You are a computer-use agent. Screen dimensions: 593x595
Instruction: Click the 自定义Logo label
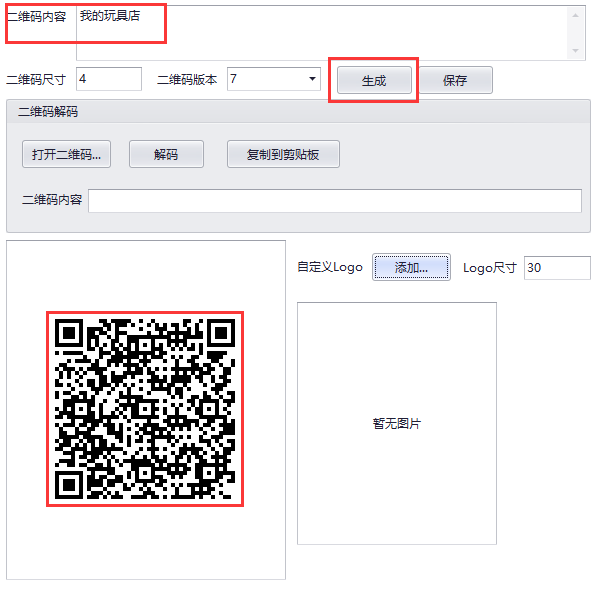pos(330,267)
